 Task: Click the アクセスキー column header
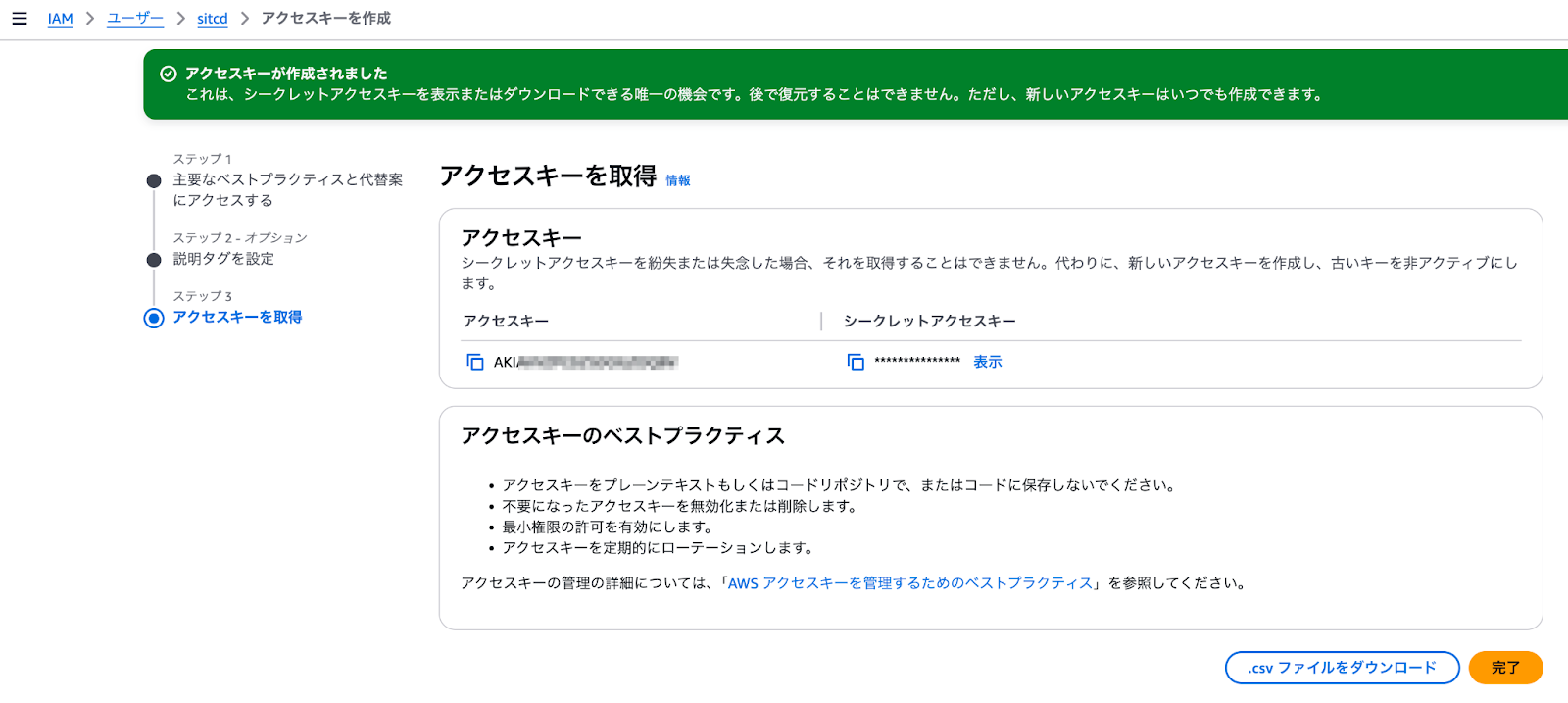(x=506, y=321)
